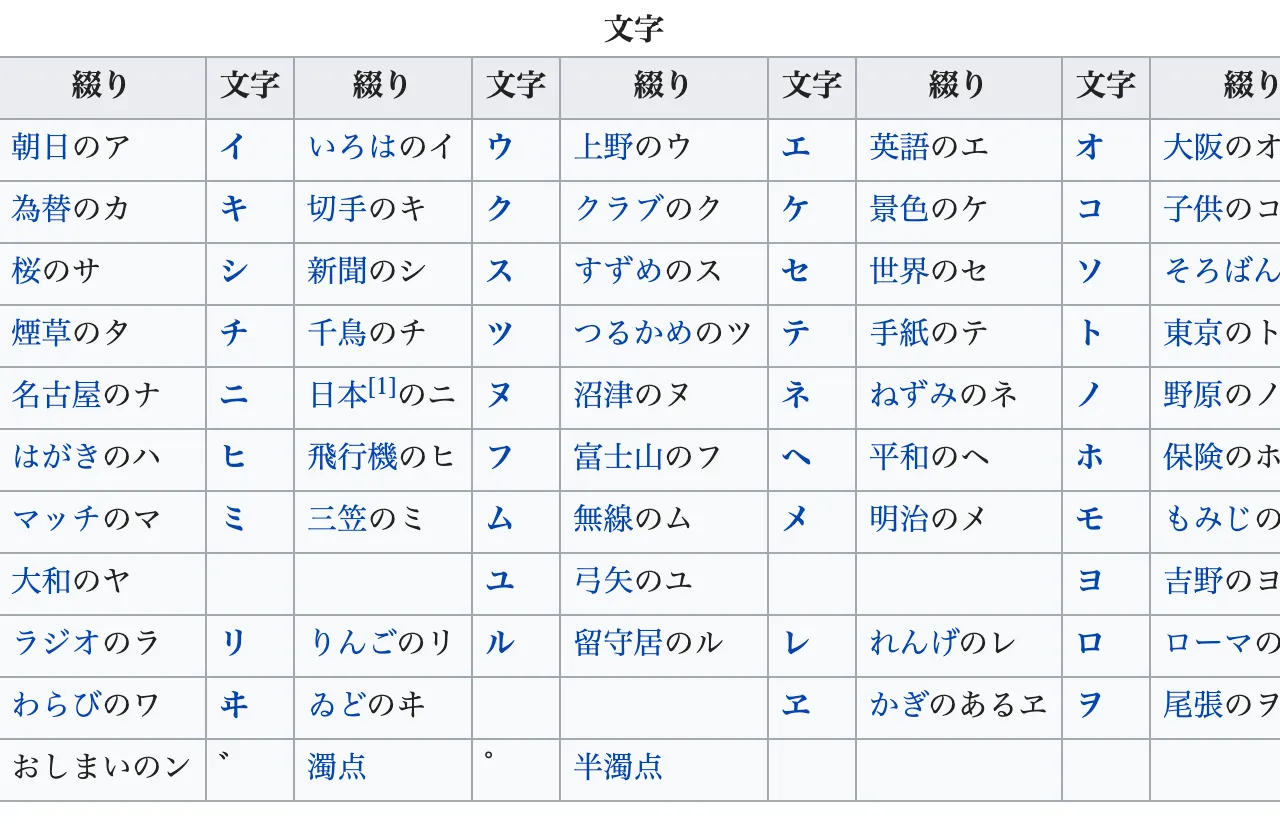Open the 沼津 link

click(x=604, y=395)
